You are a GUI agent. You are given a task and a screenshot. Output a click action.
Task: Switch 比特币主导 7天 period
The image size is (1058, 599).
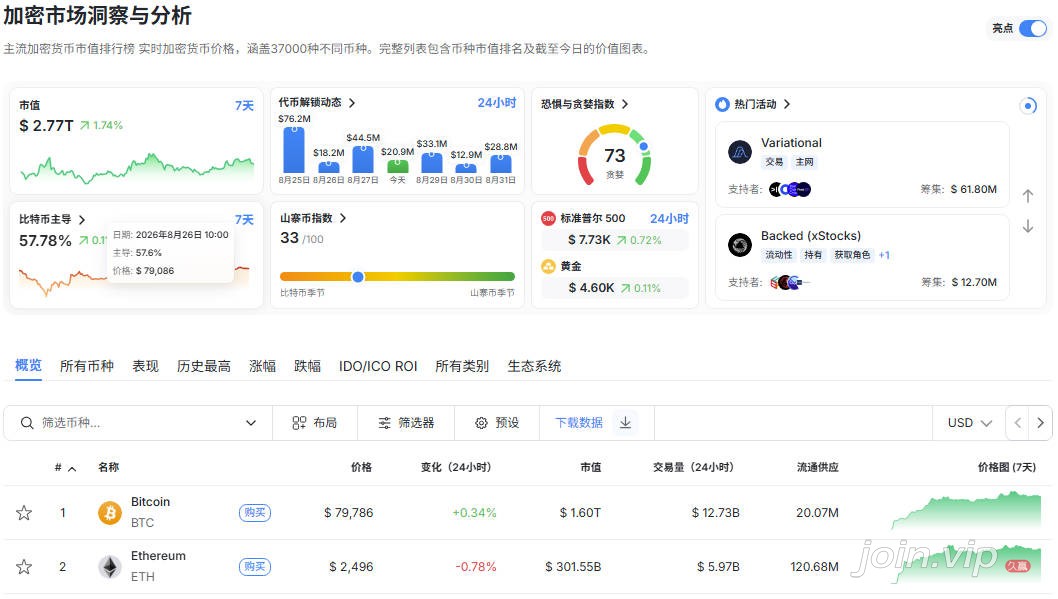pos(244,220)
